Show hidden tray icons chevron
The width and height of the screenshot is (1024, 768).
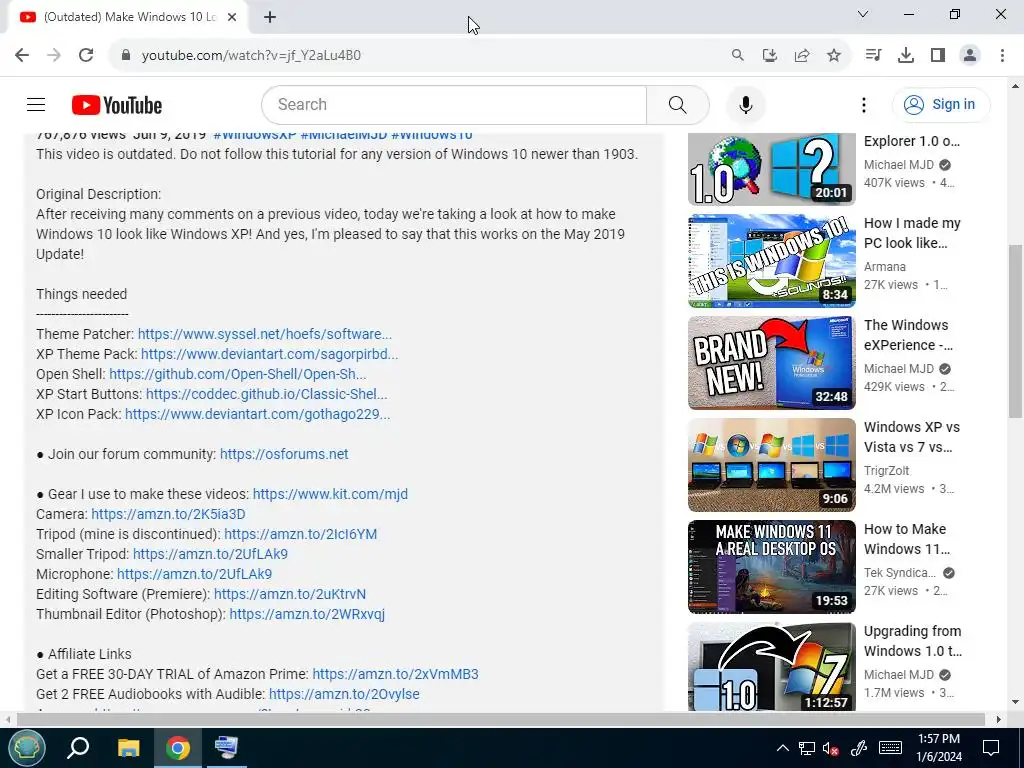(782, 748)
